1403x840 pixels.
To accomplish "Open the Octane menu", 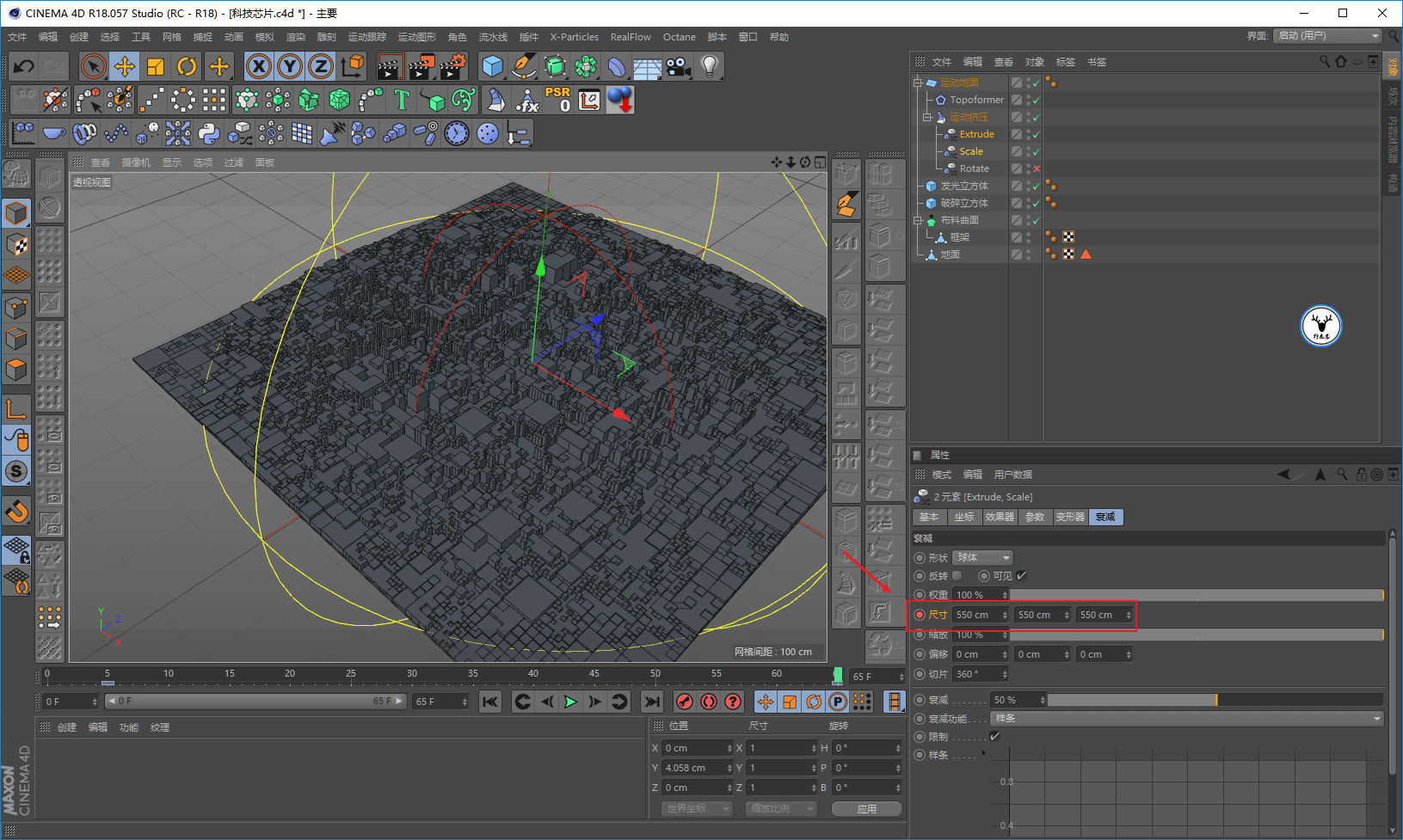I will tap(679, 37).
